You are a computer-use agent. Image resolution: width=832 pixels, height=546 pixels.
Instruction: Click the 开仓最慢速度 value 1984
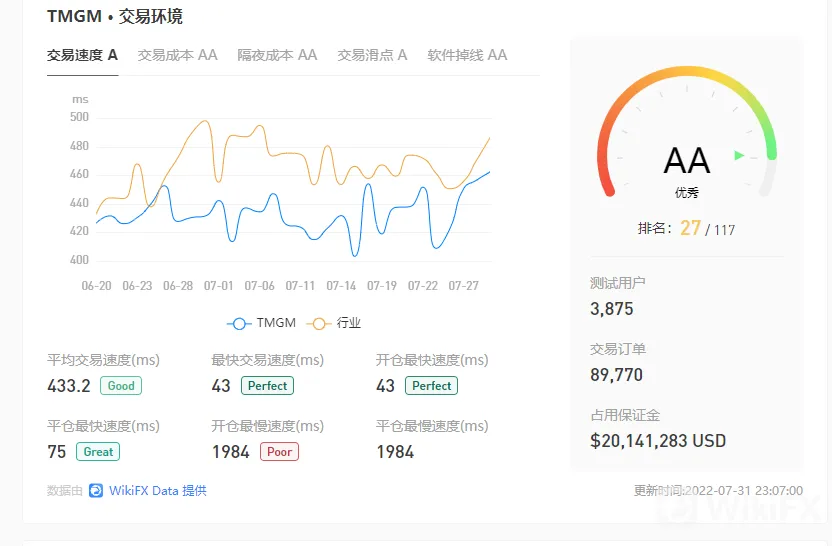click(231, 452)
